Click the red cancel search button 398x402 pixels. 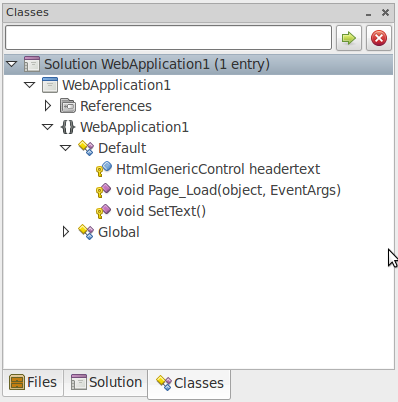[x=379, y=38]
